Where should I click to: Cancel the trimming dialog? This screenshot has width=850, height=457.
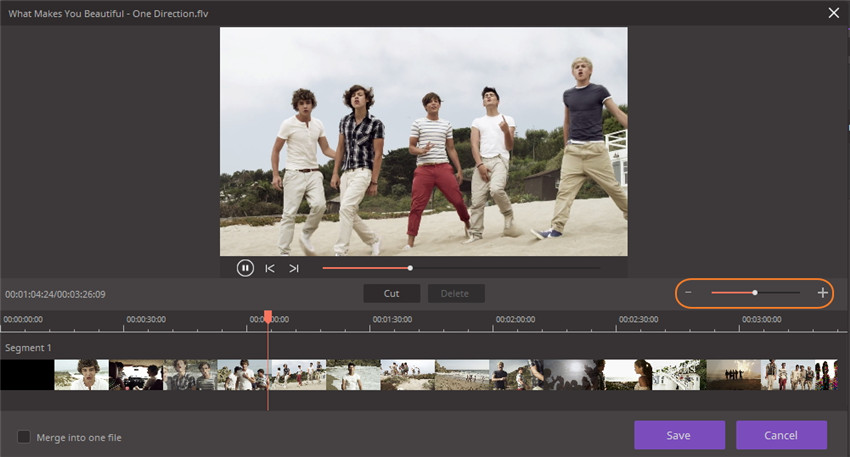click(781, 435)
